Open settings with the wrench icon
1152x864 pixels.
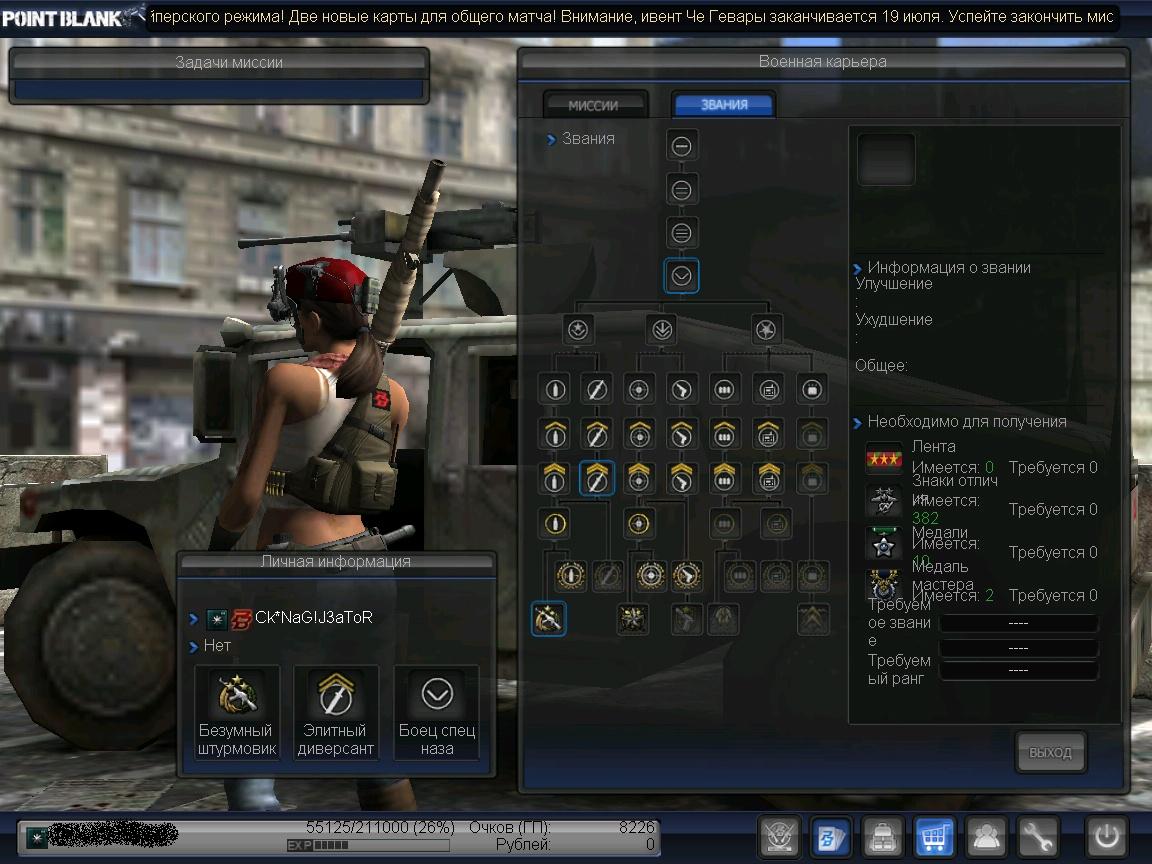point(1039,836)
